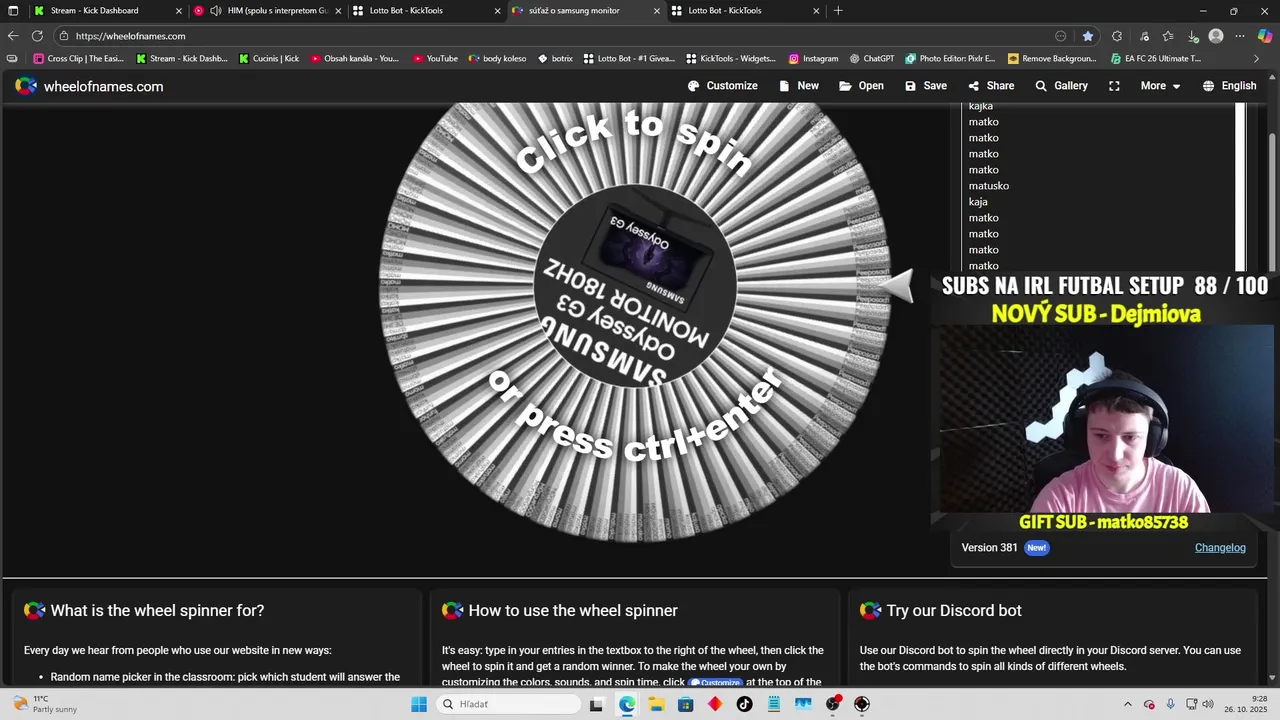The height and width of the screenshot is (720, 1280).
Task: Save the current wheel
Action: click(925, 86)
